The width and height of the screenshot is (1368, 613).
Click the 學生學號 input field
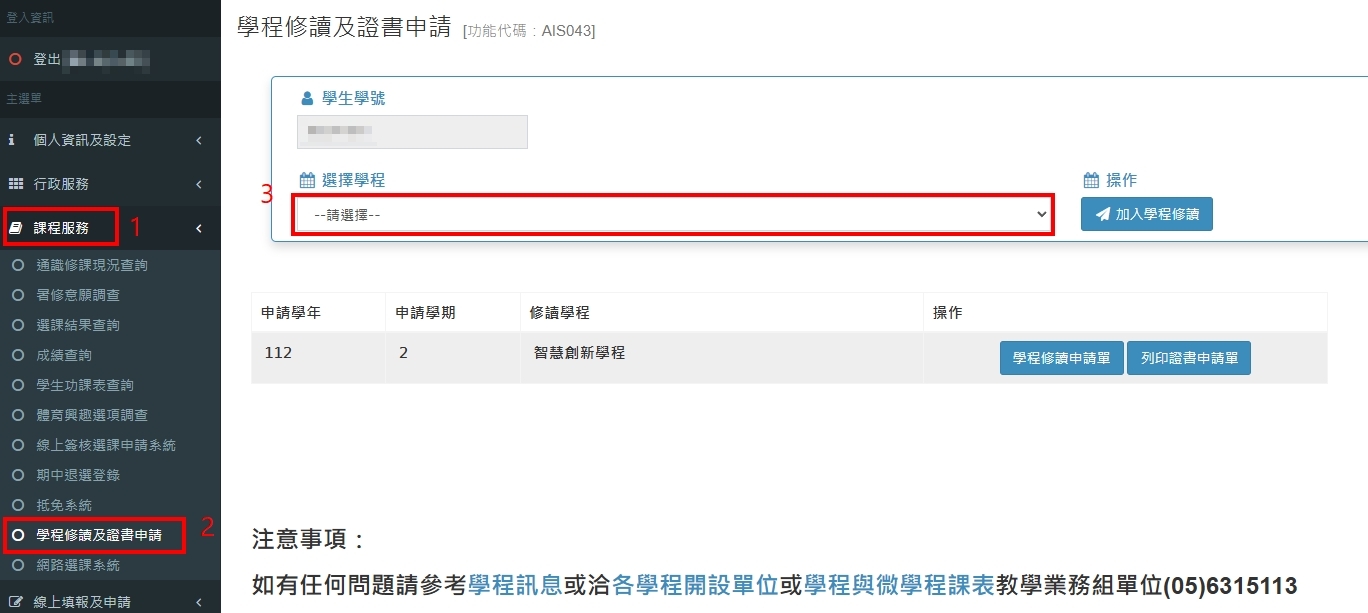click(412, 132)
